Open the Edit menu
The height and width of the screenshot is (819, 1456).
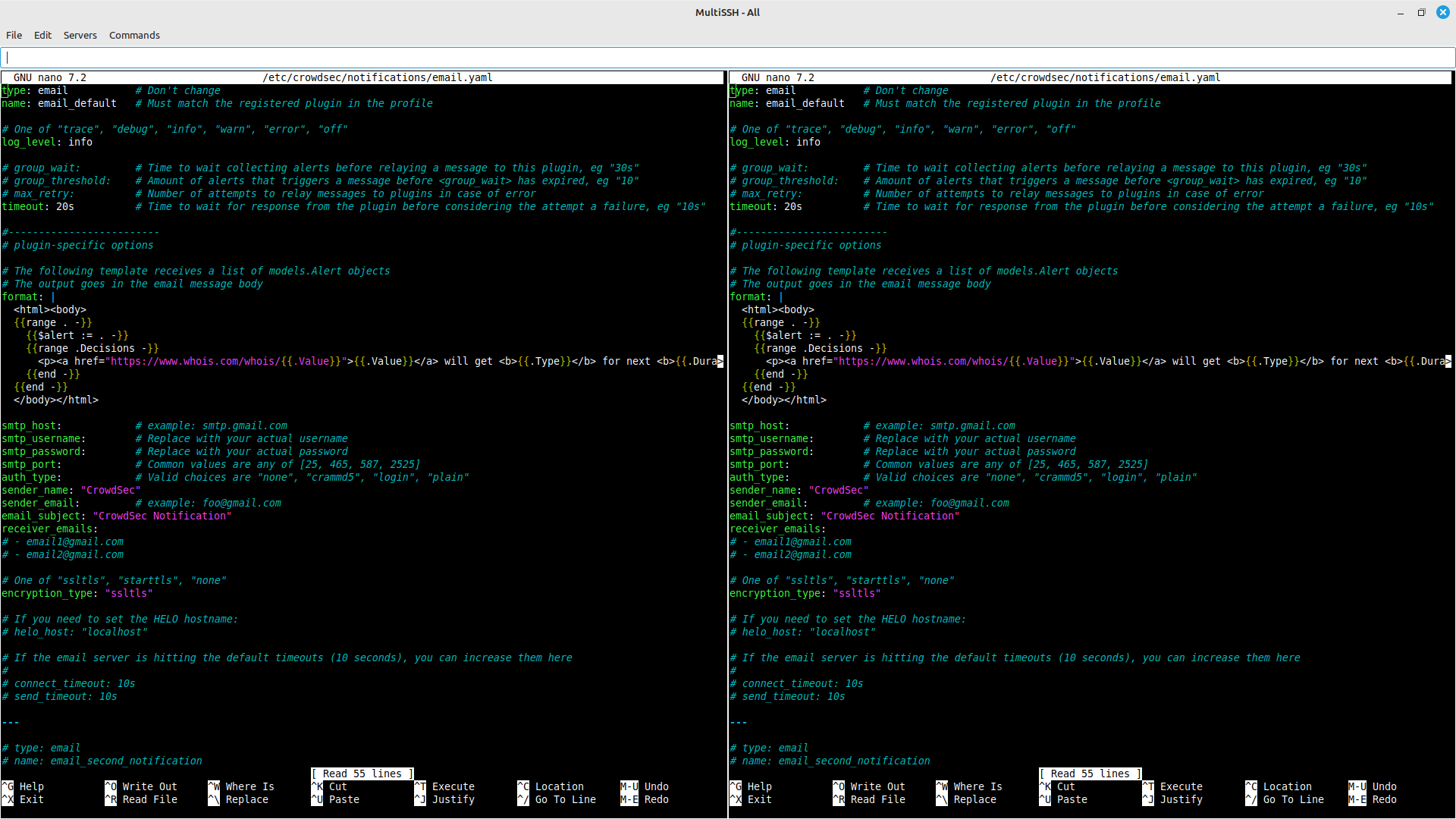point(42,35)
